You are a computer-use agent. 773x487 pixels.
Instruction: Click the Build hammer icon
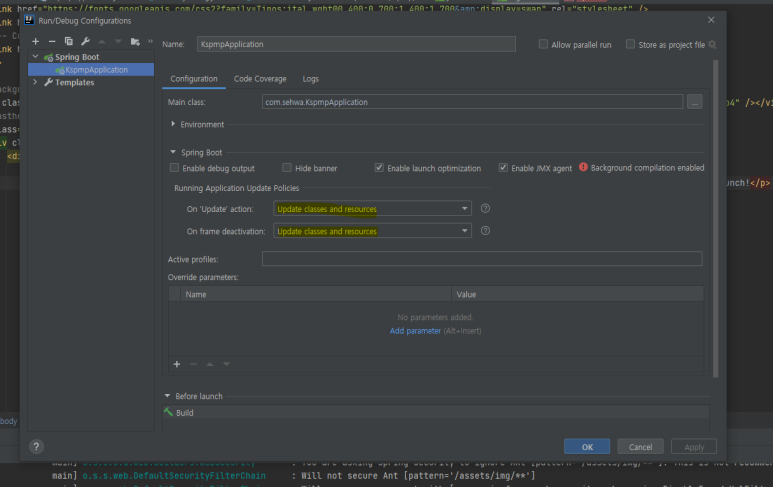tap(168, 412)
